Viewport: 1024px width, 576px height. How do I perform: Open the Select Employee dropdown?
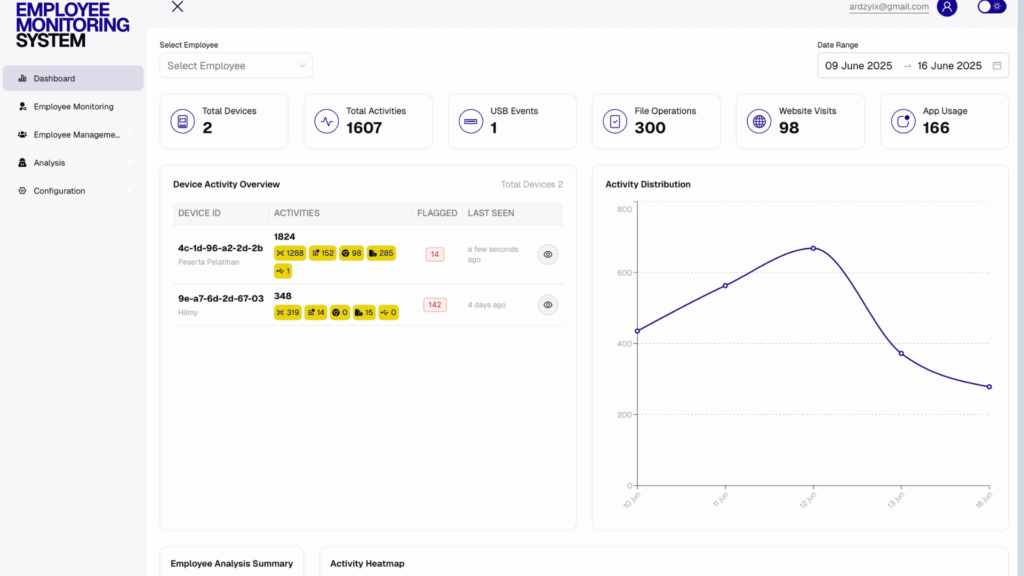coord(236,66)
